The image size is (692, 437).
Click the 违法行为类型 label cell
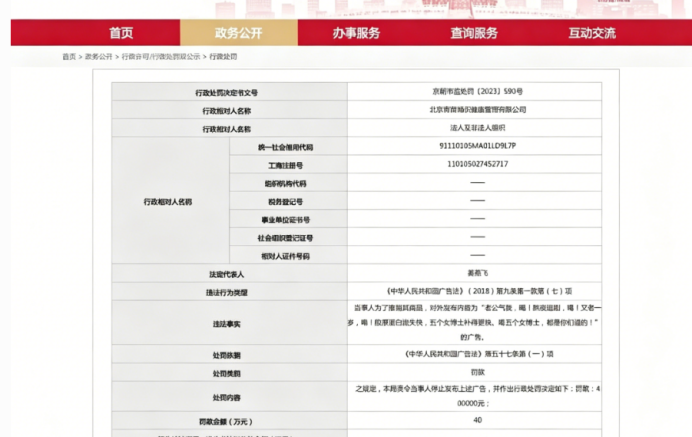pyautogui.click(x=229, y=292)
